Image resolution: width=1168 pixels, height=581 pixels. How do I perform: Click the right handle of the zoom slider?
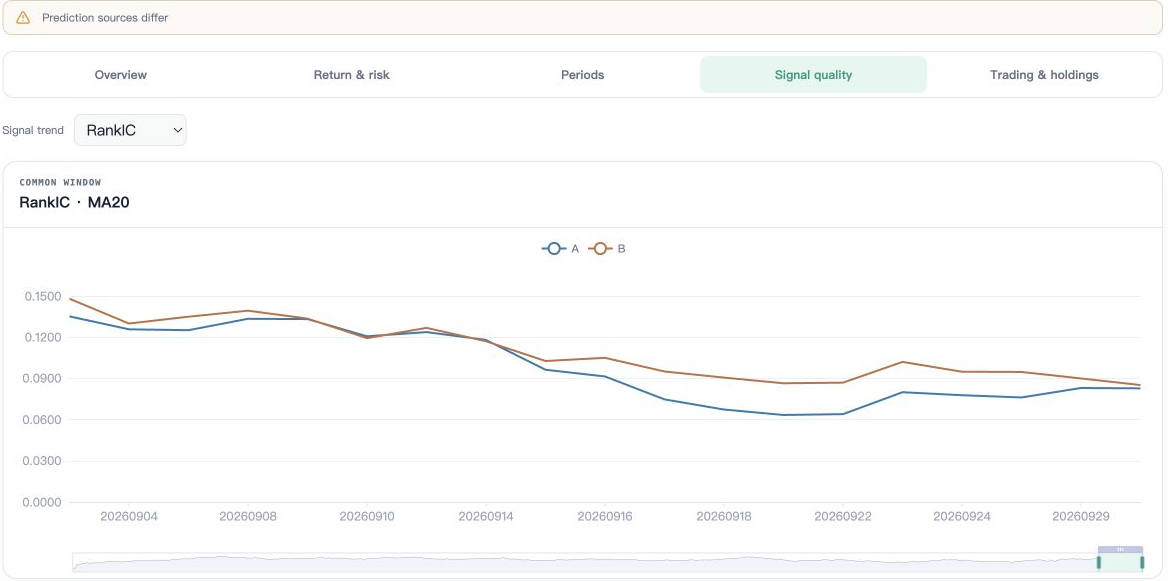pyautogui.click(x=1142, y=562)
